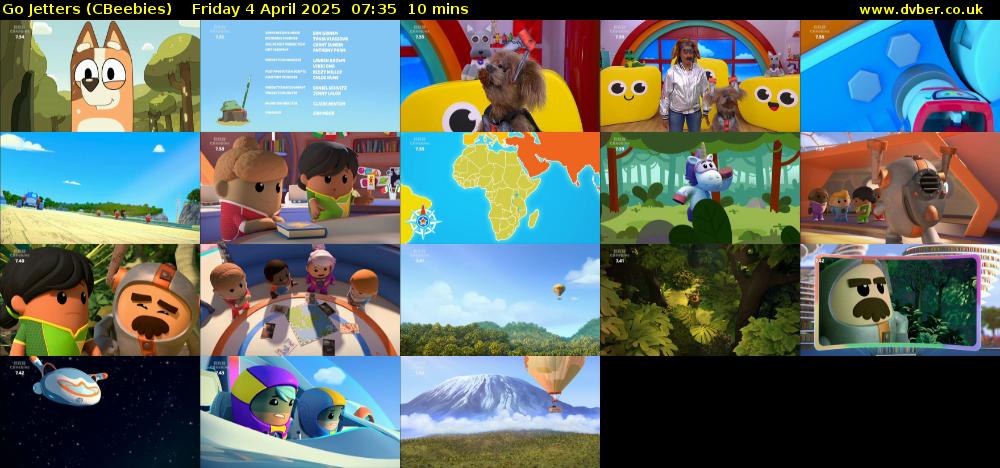
Task: Select the orange hangar with robot thumbnail
Action: (900, 188)
